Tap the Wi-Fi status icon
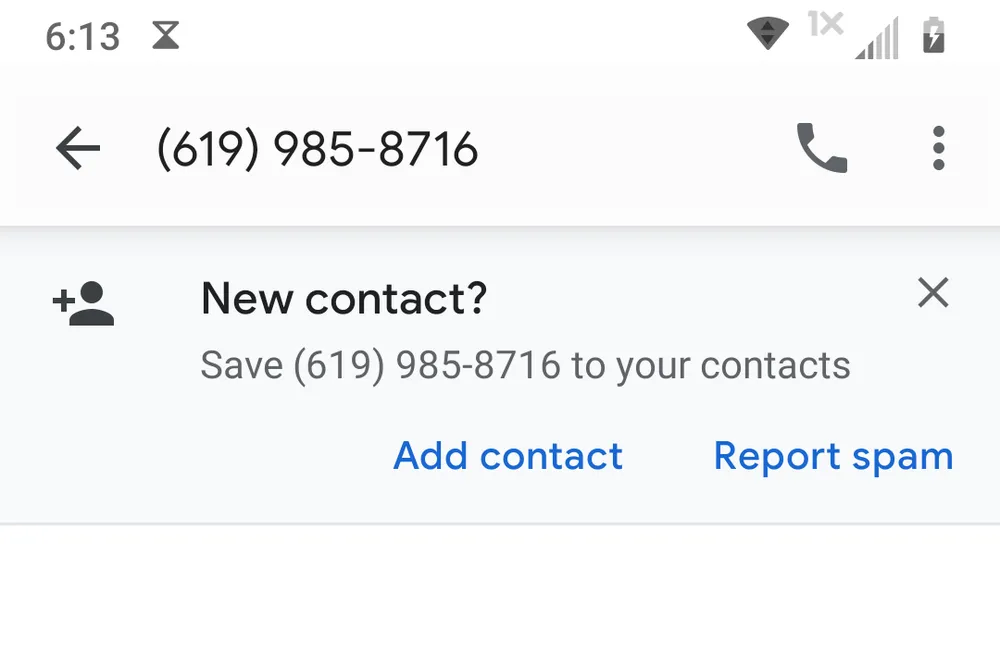The width and height of the screenshot is (1000, 665). pos(768,33)
